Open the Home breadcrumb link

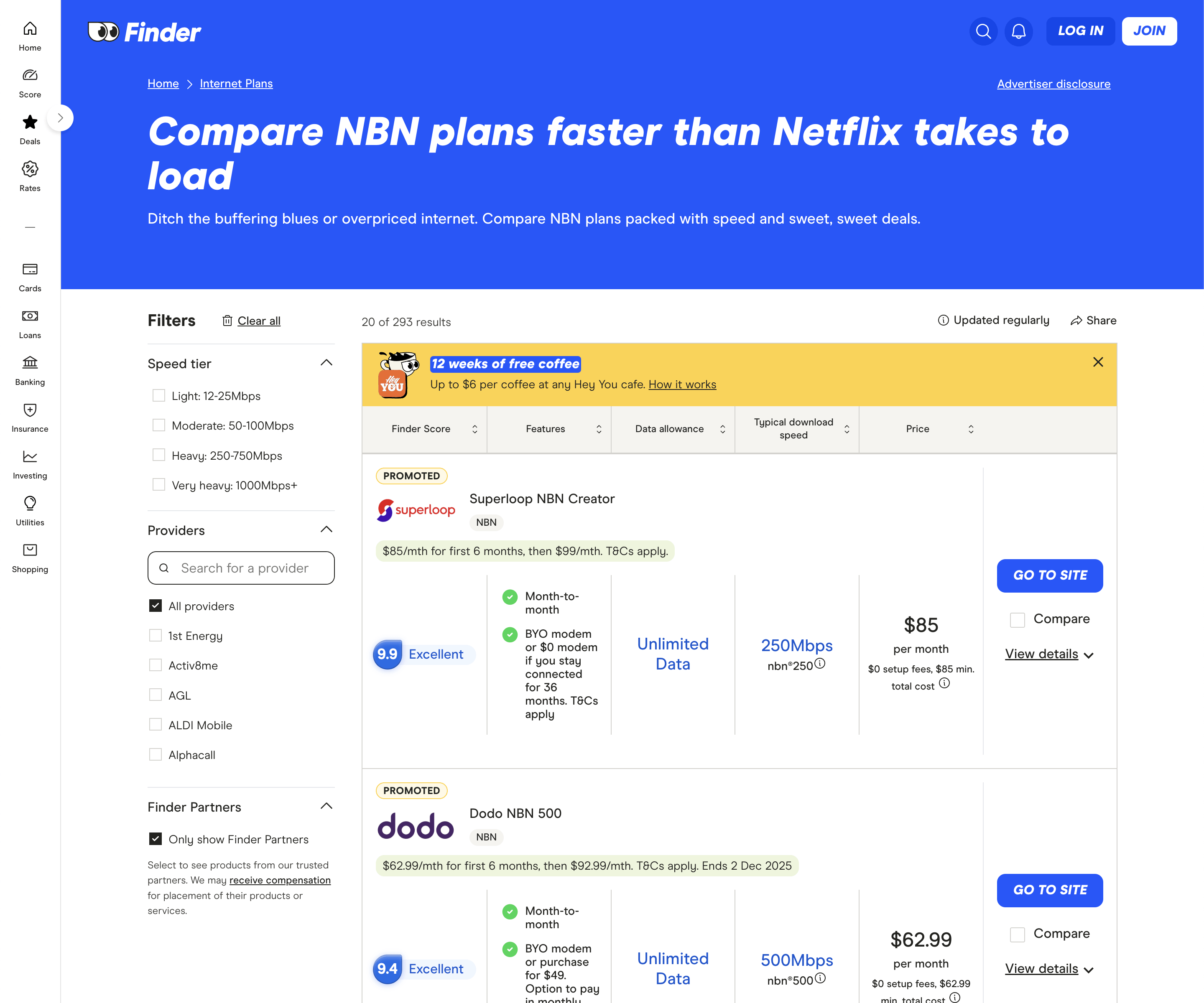(163, 84)
